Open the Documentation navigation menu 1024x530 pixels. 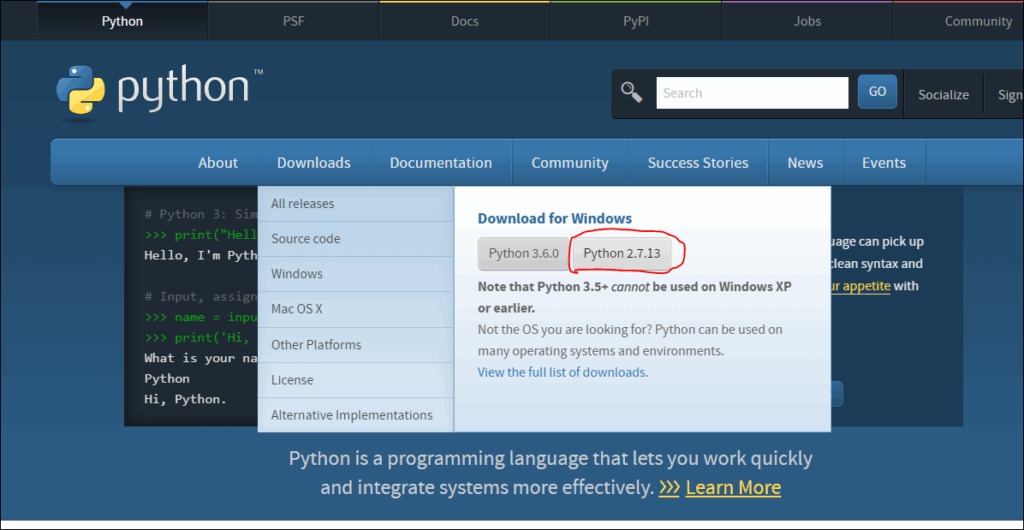pos(441,163)
